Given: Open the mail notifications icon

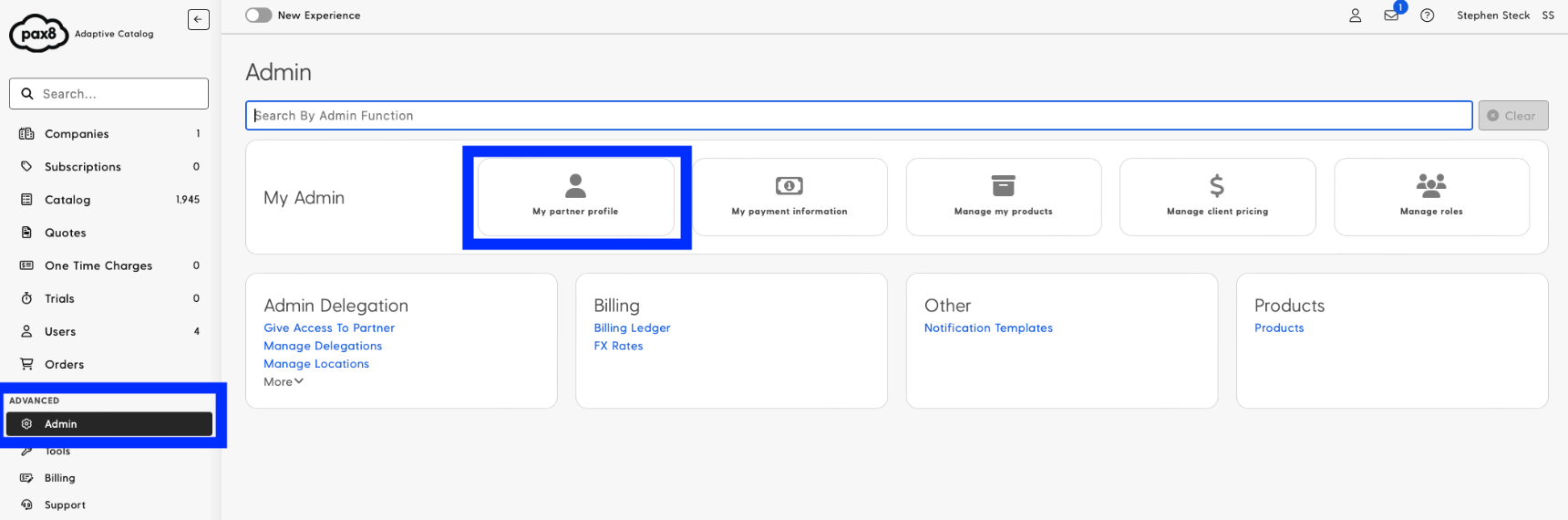Looking at the screenshot, I should click(x=1391, y=16).
